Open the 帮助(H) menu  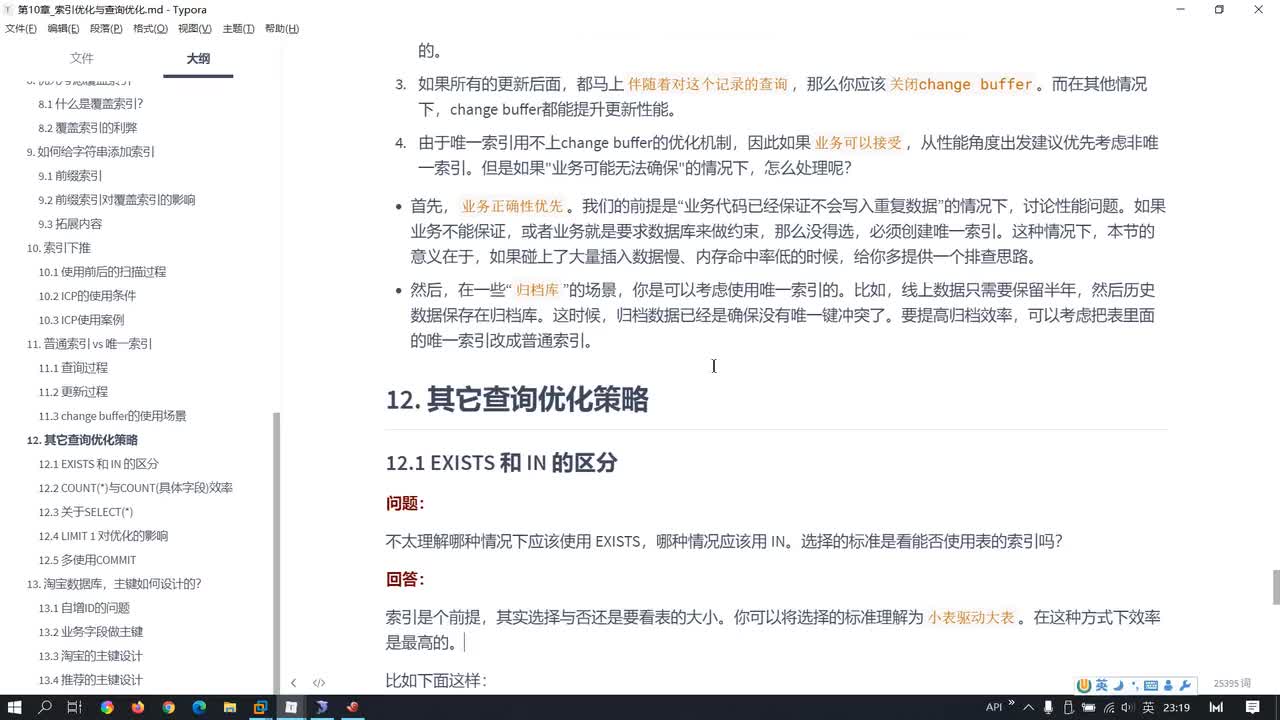pyautogui.click(x=281, y=28)
